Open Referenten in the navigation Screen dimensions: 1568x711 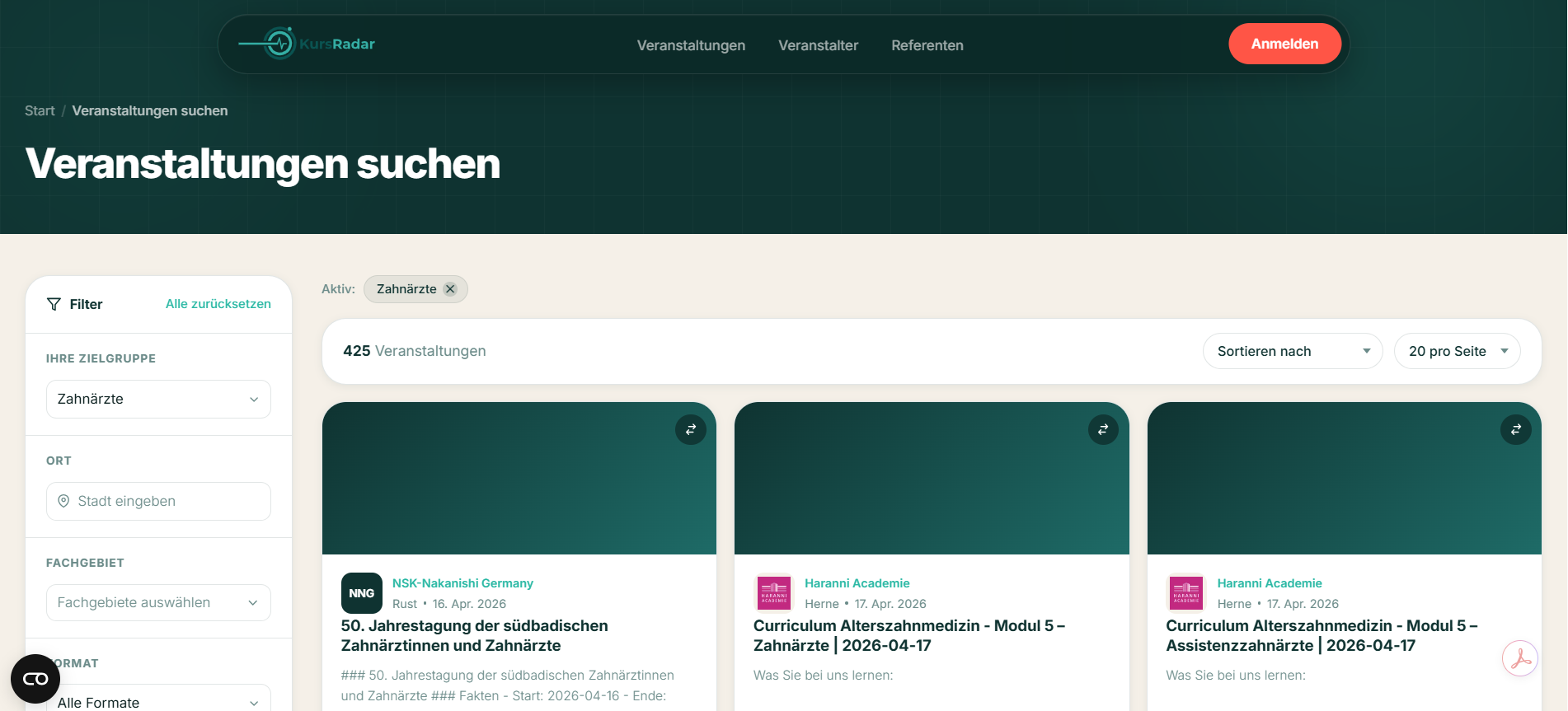927,45
